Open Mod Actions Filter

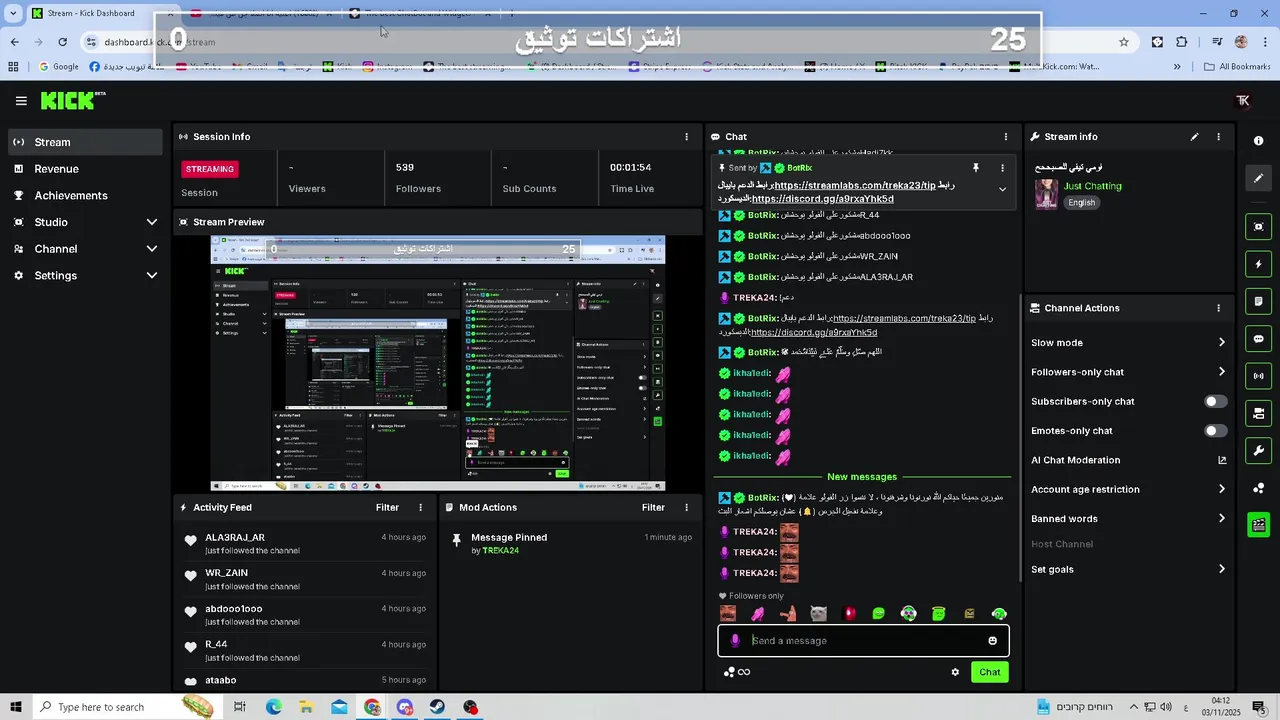[x=653, y=508]
